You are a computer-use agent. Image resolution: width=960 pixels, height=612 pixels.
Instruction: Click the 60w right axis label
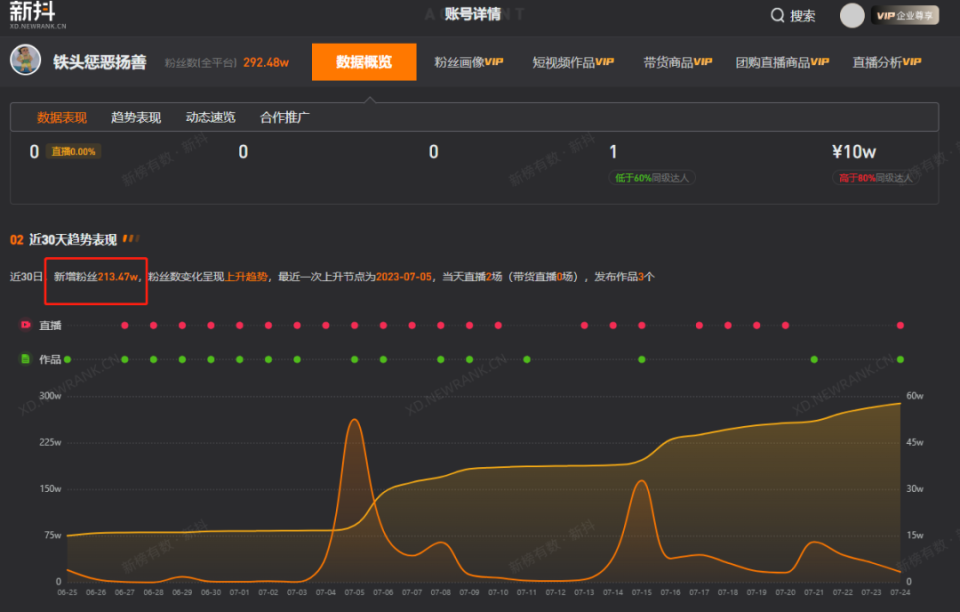point(915,396)
